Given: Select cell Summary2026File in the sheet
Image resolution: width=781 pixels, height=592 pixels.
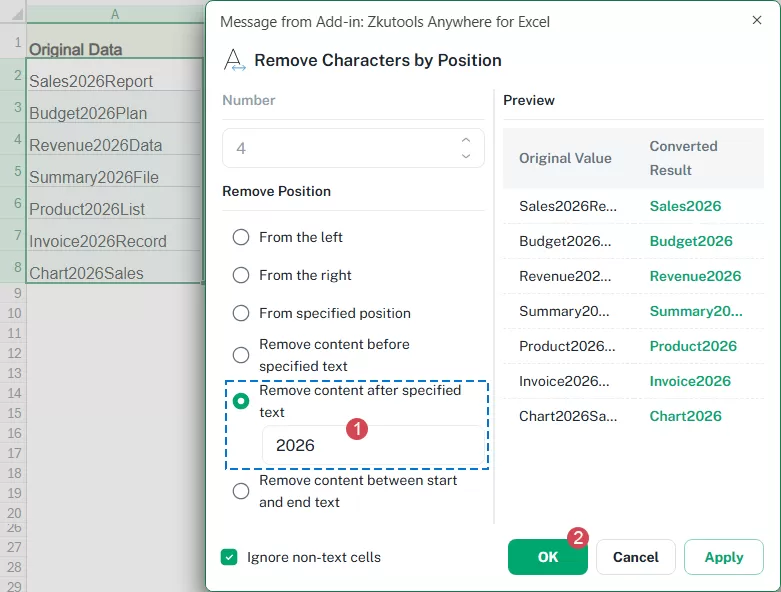Looking at the screenshot, I should (114, 171).
